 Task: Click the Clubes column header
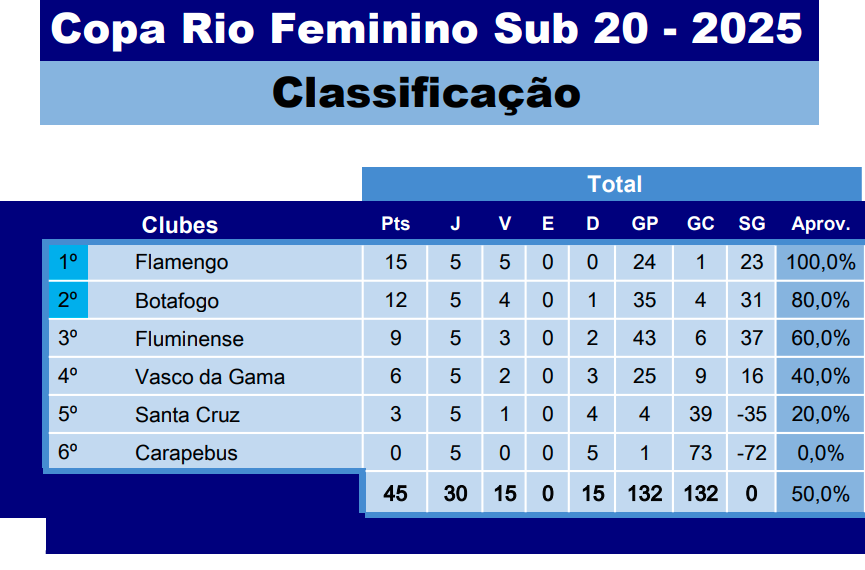180,225
